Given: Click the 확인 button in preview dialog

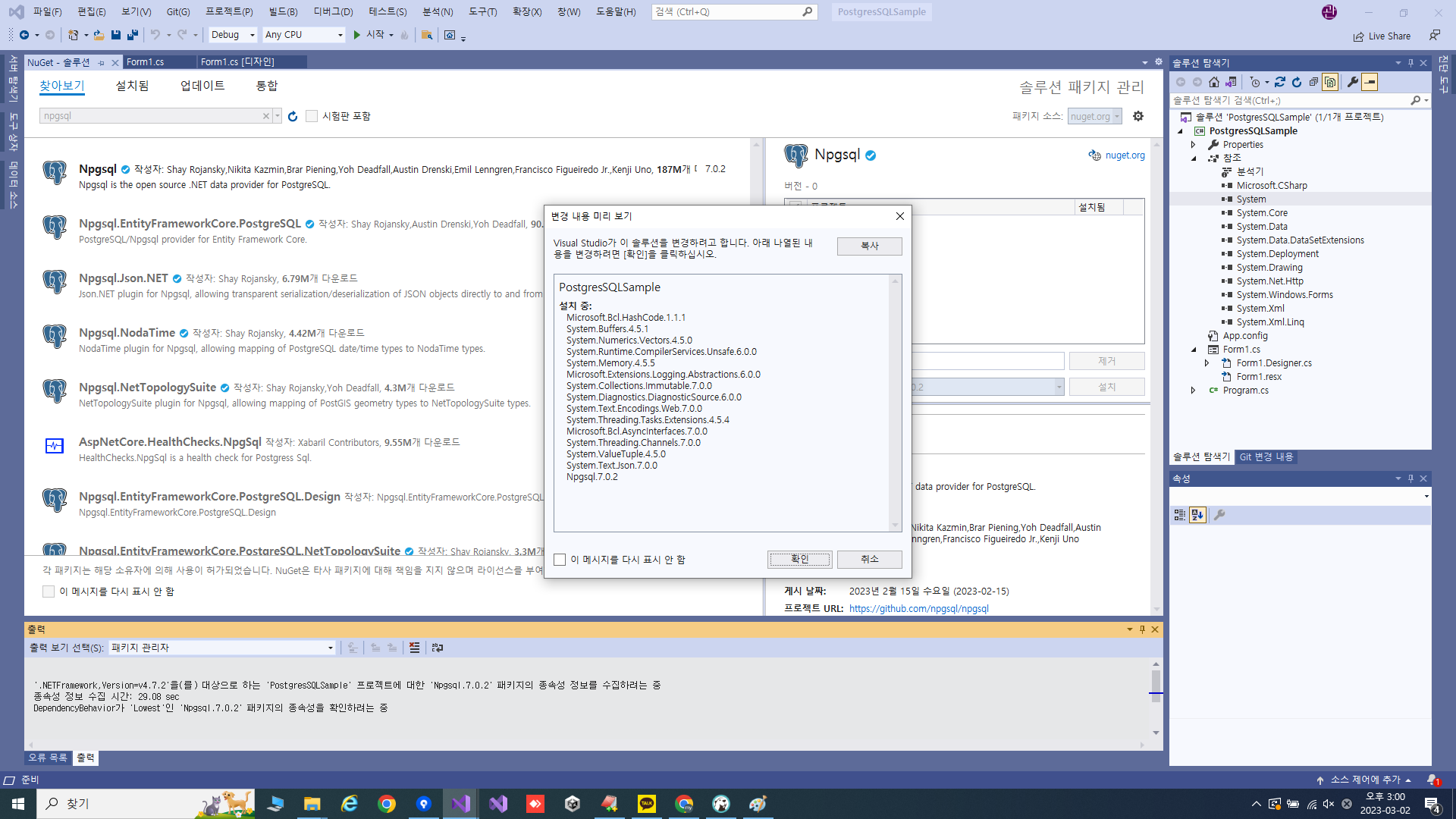Looking at the screenshot, I should click(799, 559).
